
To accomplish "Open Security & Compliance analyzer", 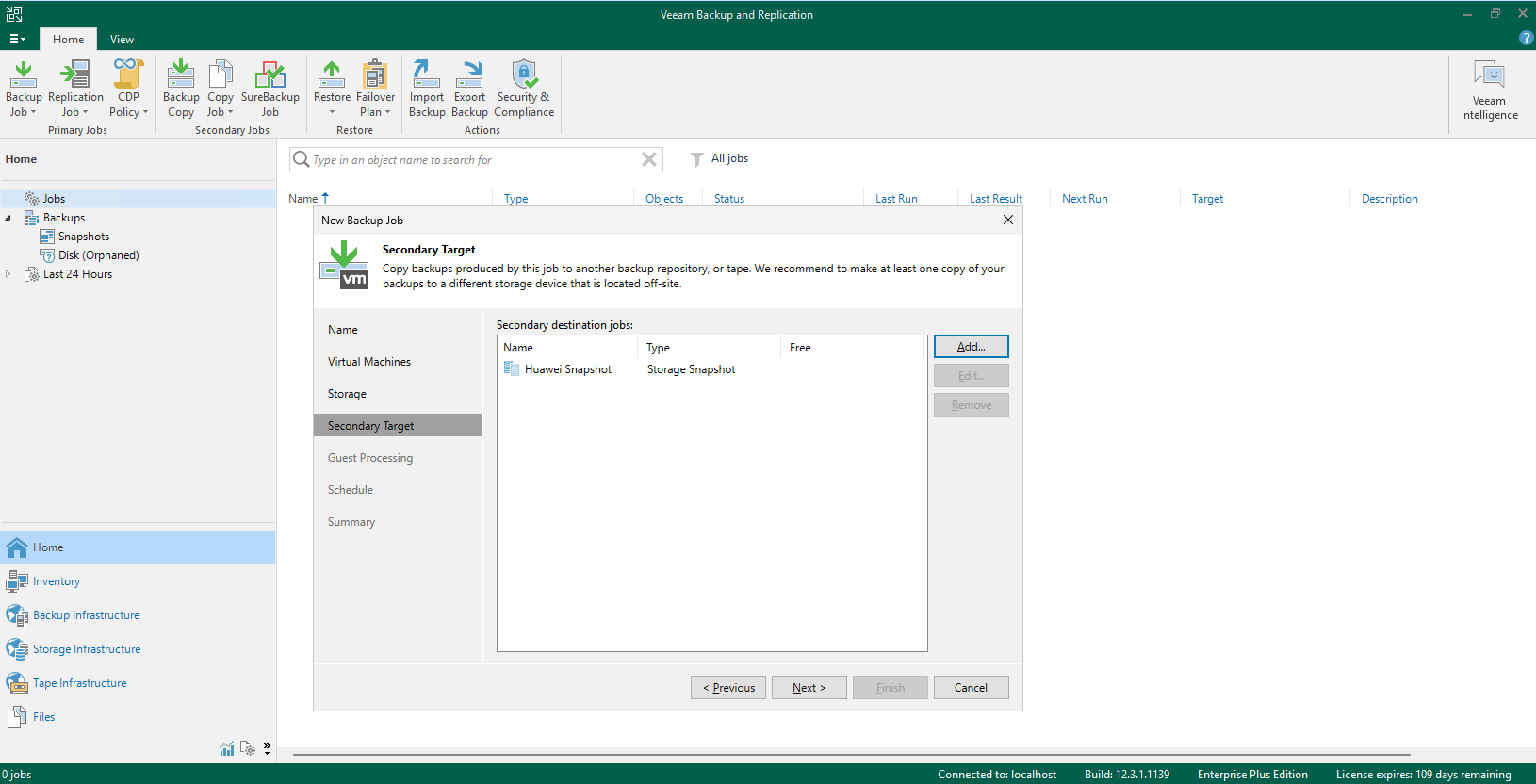I will 524,90.
